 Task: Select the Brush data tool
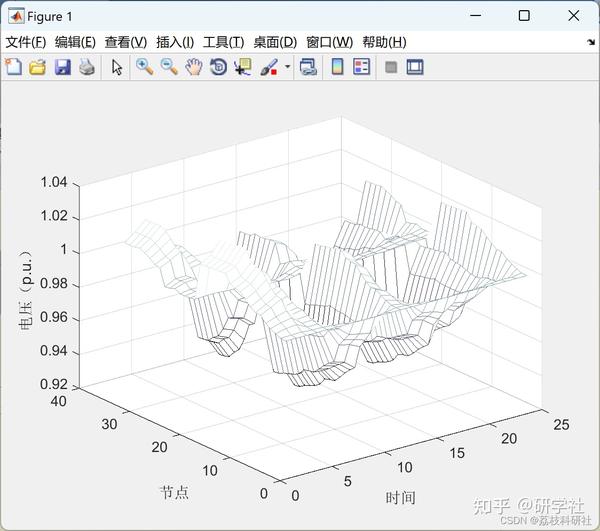269,67
